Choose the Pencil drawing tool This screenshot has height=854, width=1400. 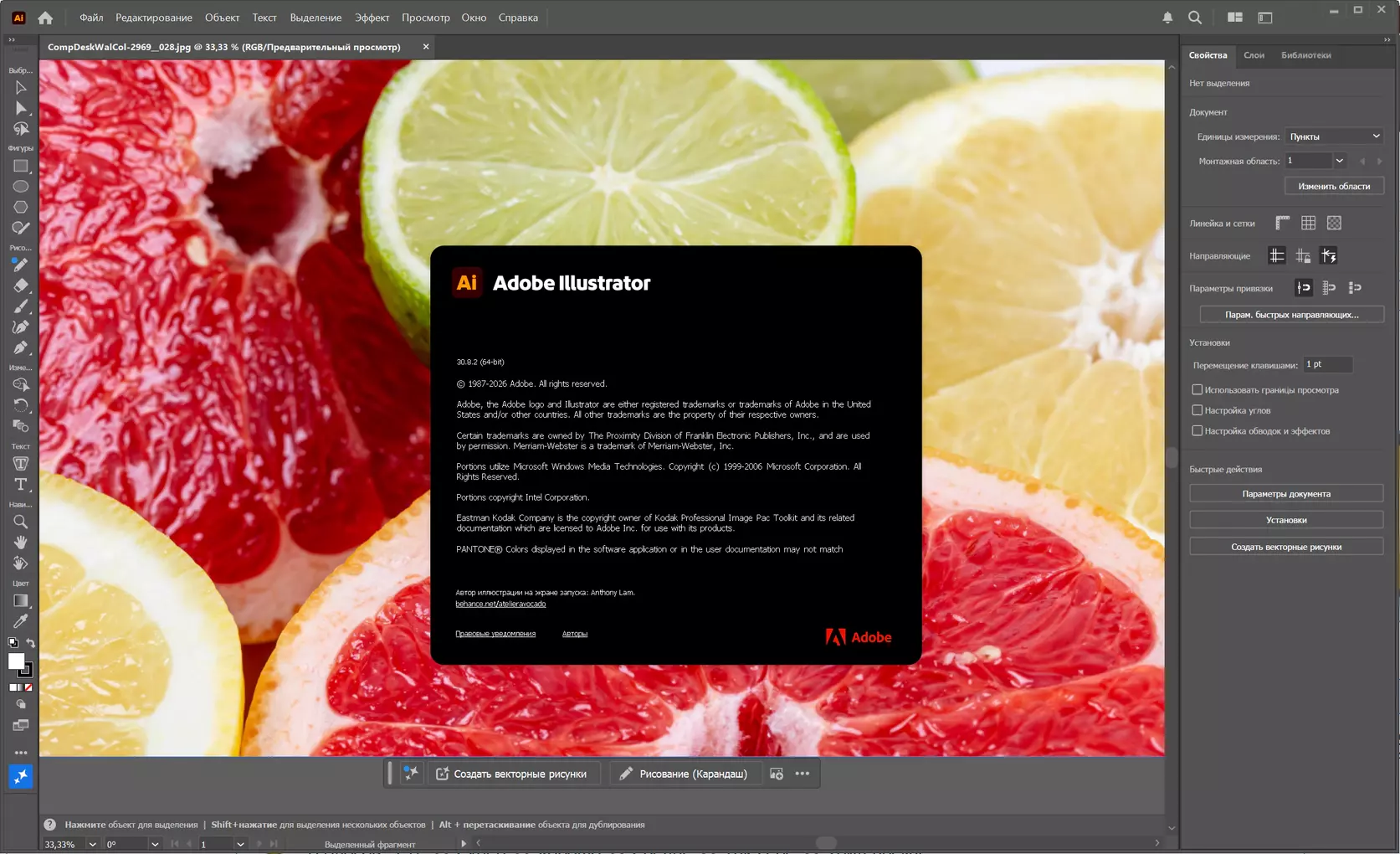[21, 265]
